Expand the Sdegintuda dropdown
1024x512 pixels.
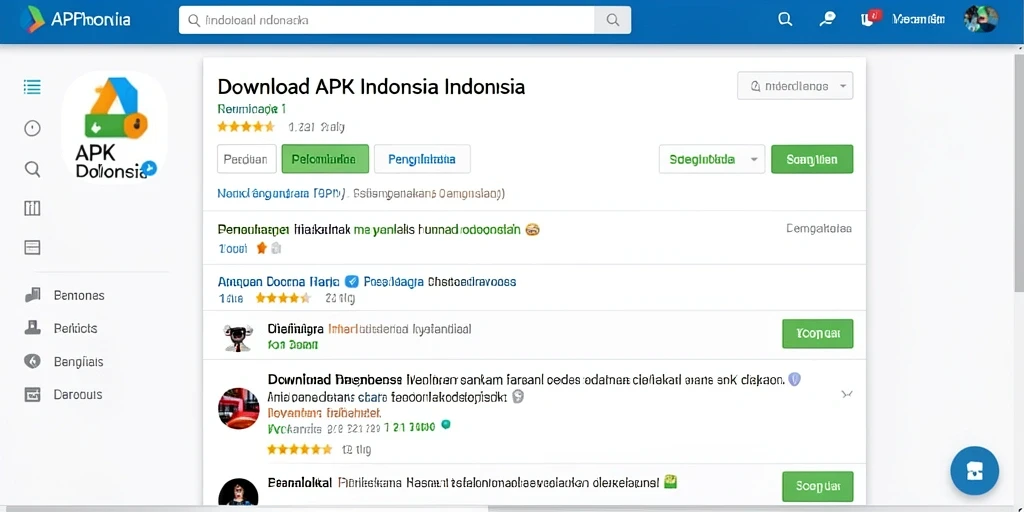(x=712, y=159)
